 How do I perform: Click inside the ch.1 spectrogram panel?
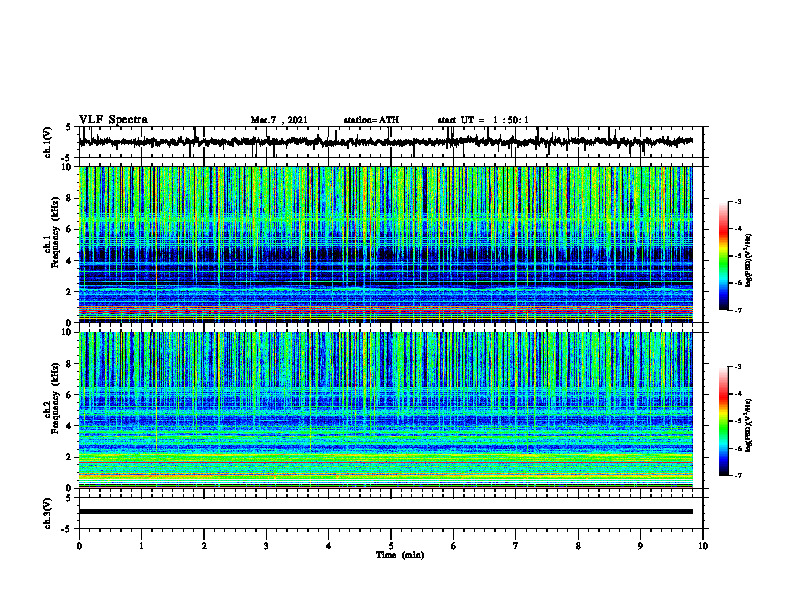[385, 244]
